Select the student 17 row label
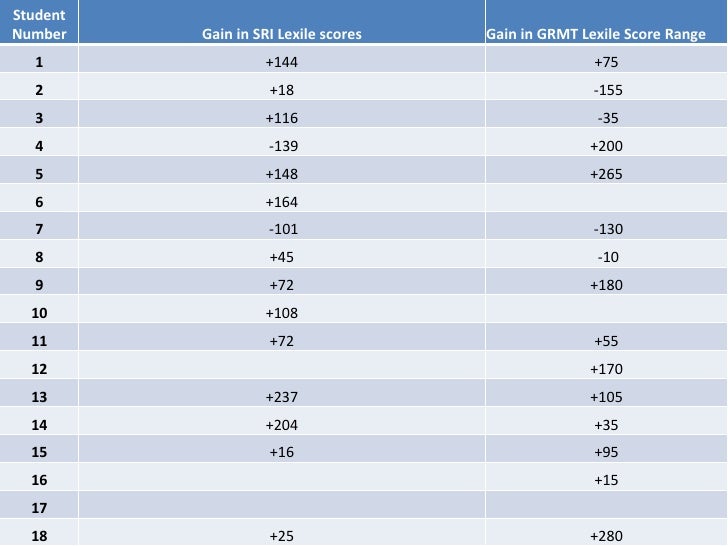 click(39, 505)
